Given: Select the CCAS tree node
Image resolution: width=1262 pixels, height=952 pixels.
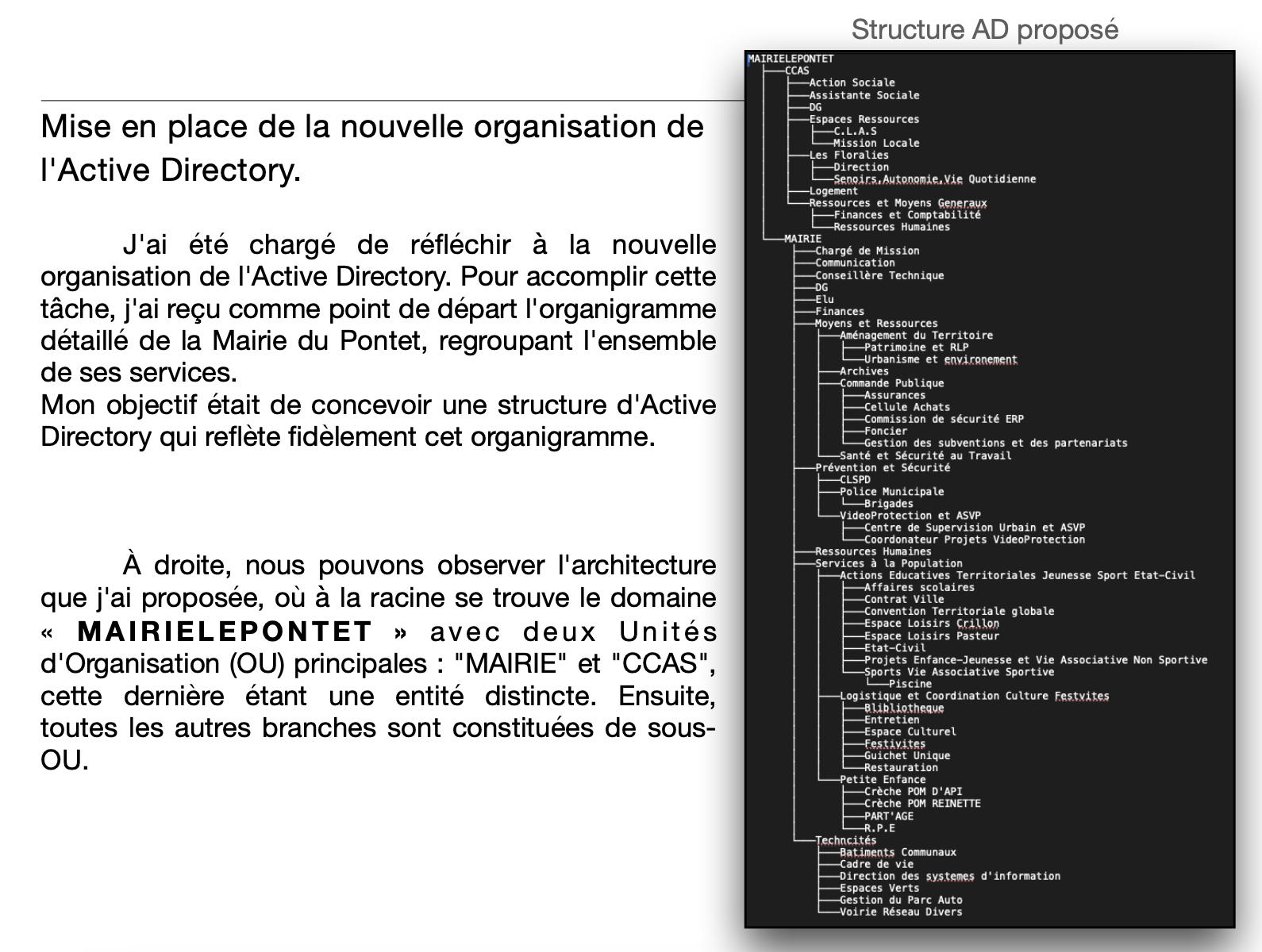Looking at the screenshot, I should 797,71.
